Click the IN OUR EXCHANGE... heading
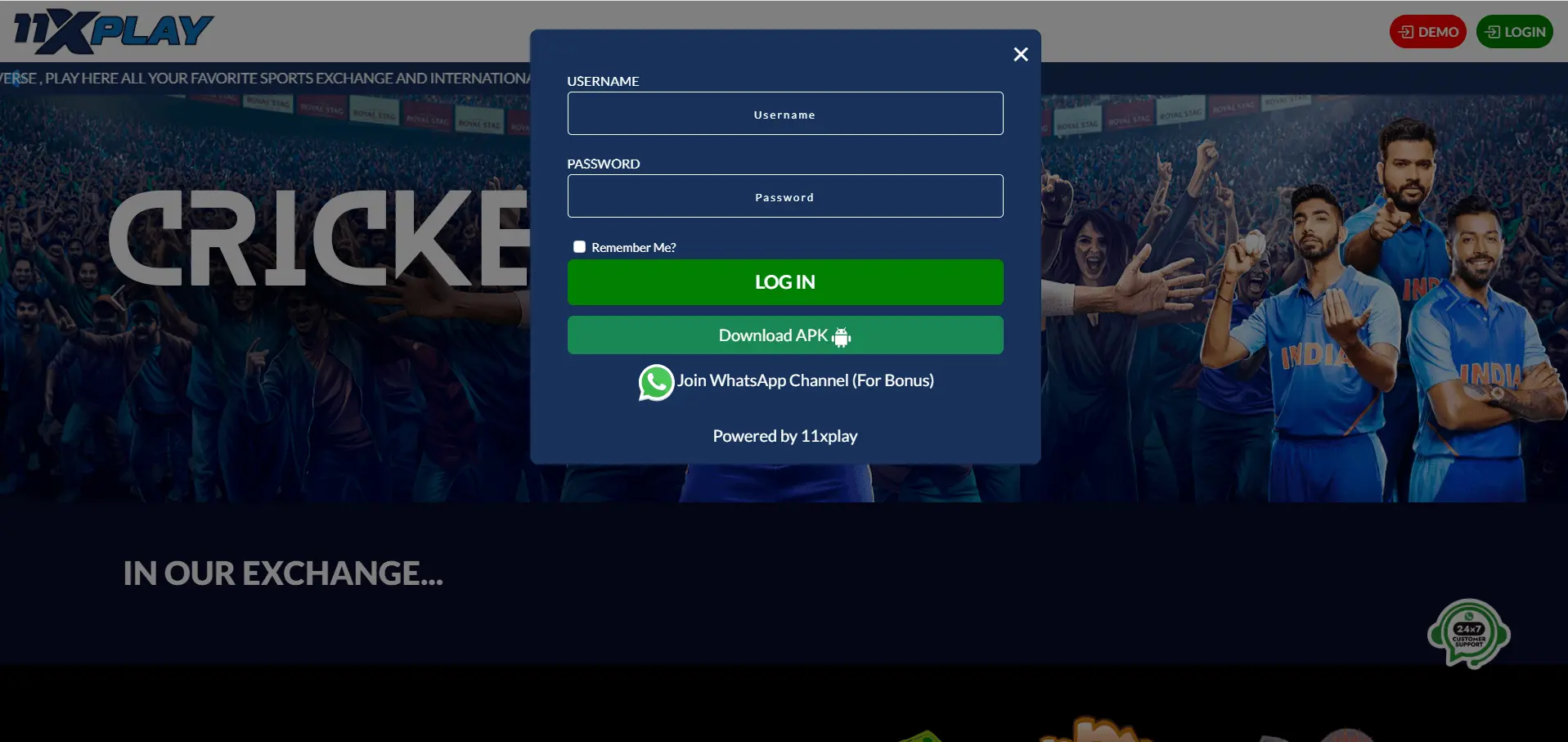This screenshot has width=1568, height=742. point(283,573)
